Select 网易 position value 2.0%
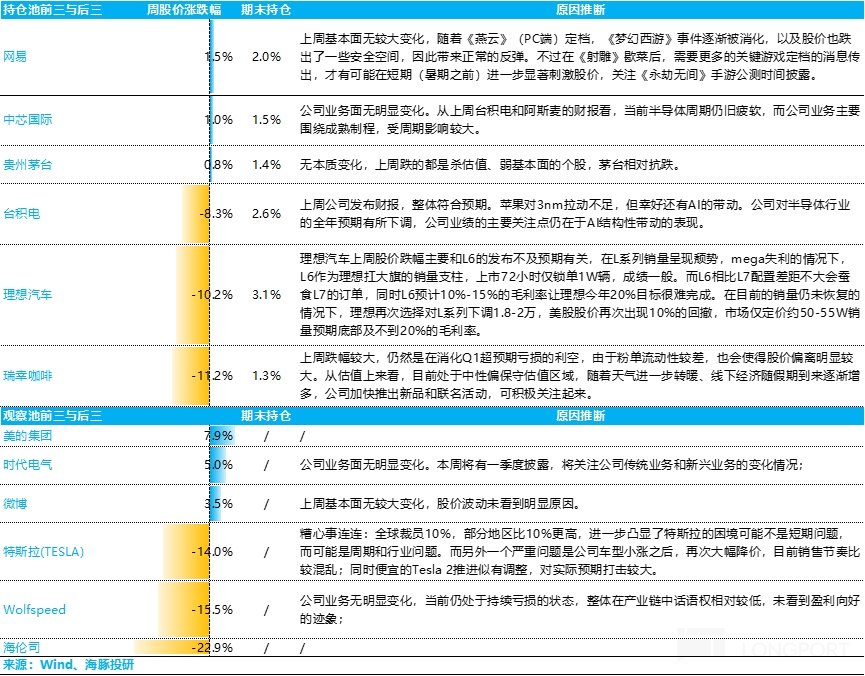Image resolution: width=865 pixels, height=676 pixels. [x=266, y=56]
